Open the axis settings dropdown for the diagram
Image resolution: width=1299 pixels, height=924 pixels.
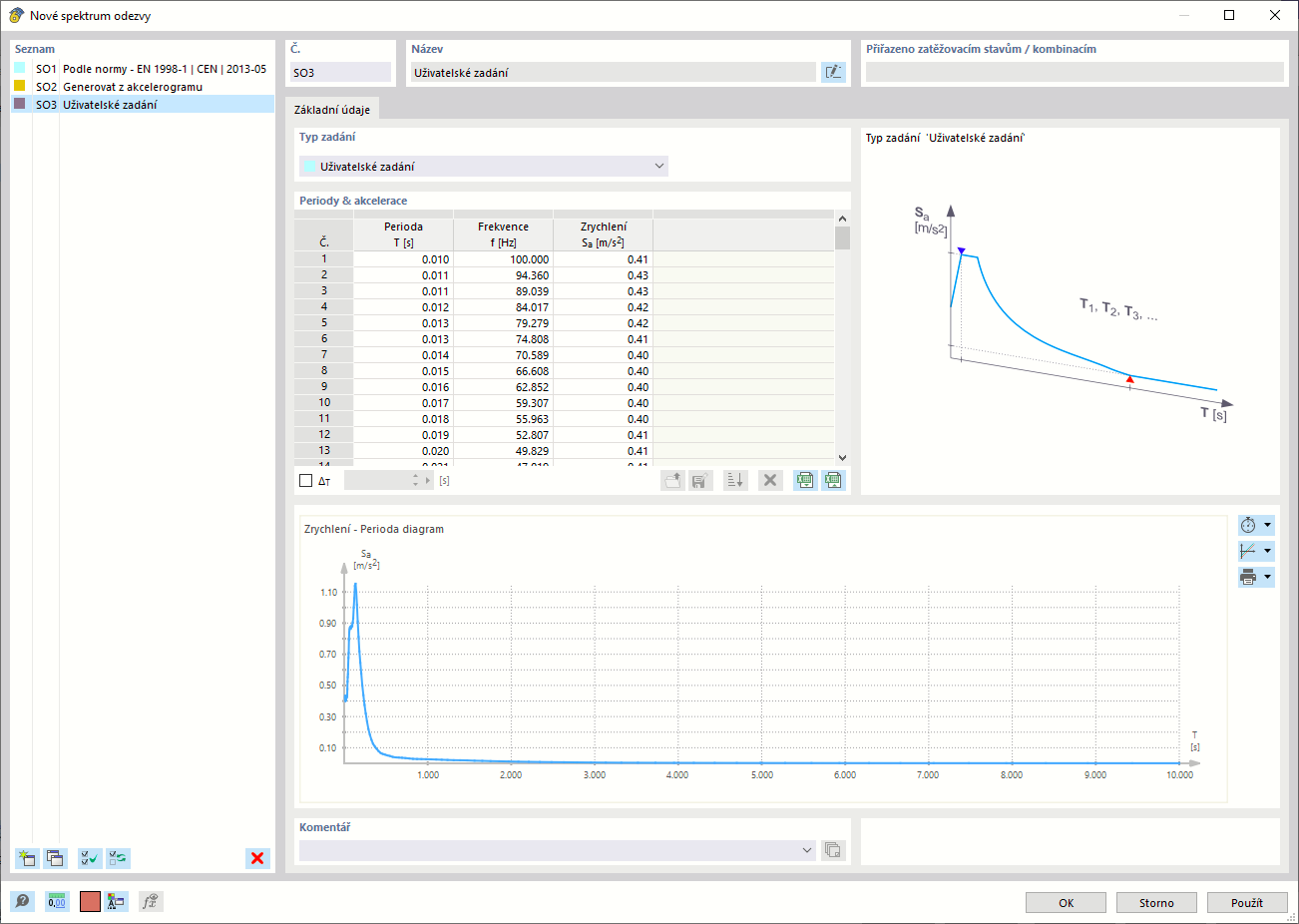coord(1256,551)
